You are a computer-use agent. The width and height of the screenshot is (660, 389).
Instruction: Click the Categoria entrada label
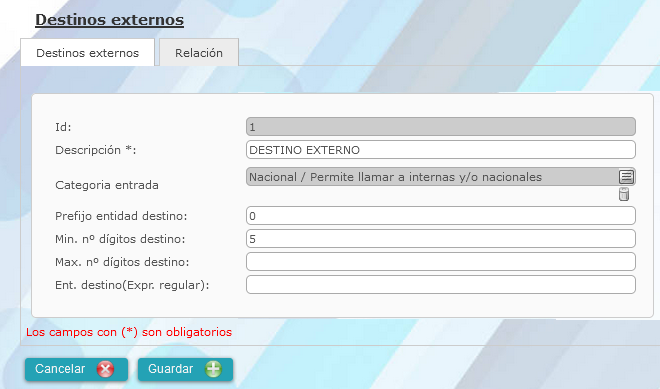107,185
